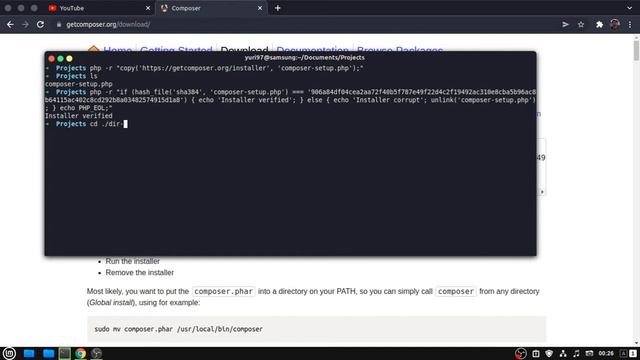Click the 'composer' inline code word

coord(456,291)
